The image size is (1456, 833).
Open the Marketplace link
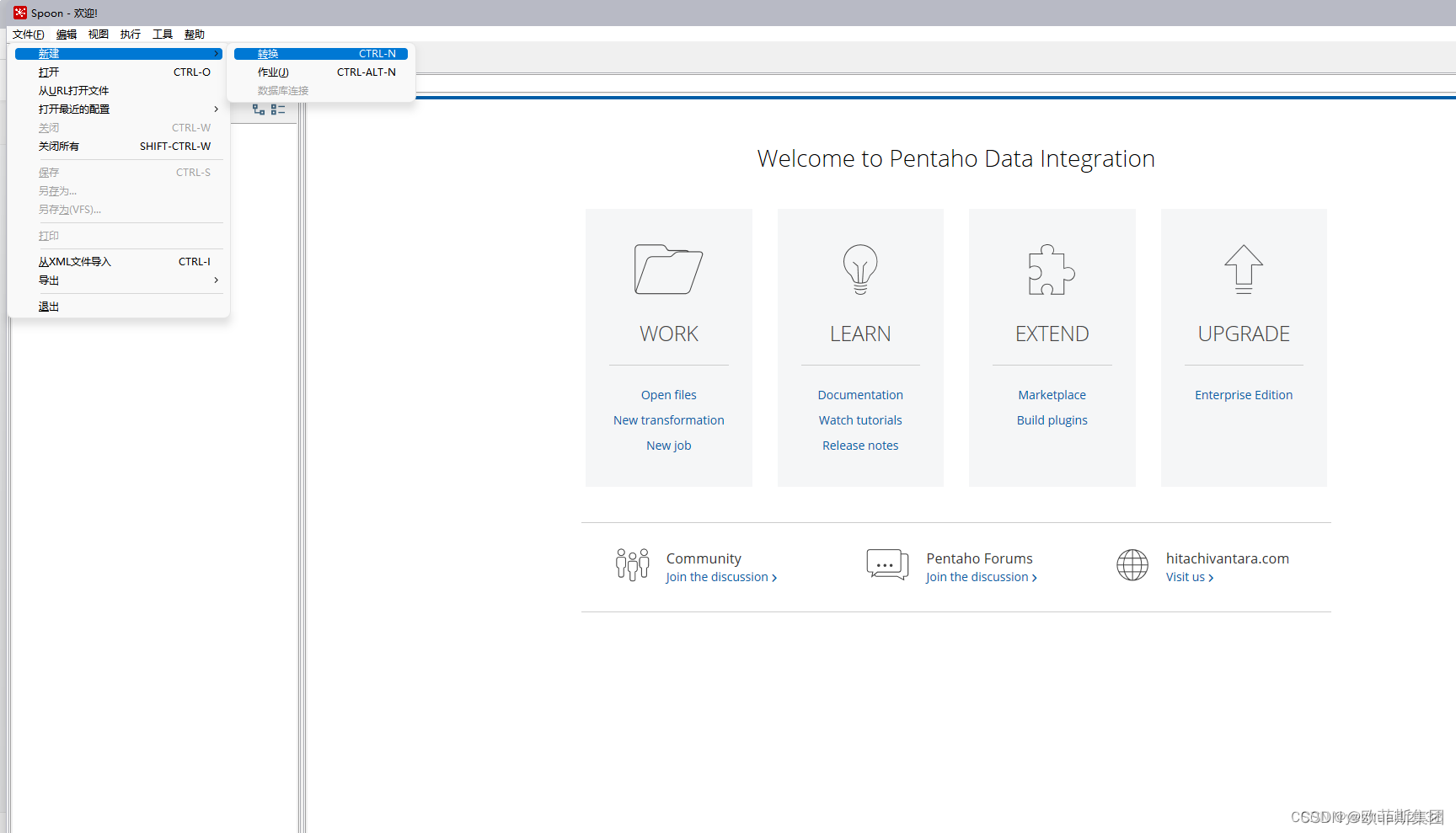click(1052, 395)
